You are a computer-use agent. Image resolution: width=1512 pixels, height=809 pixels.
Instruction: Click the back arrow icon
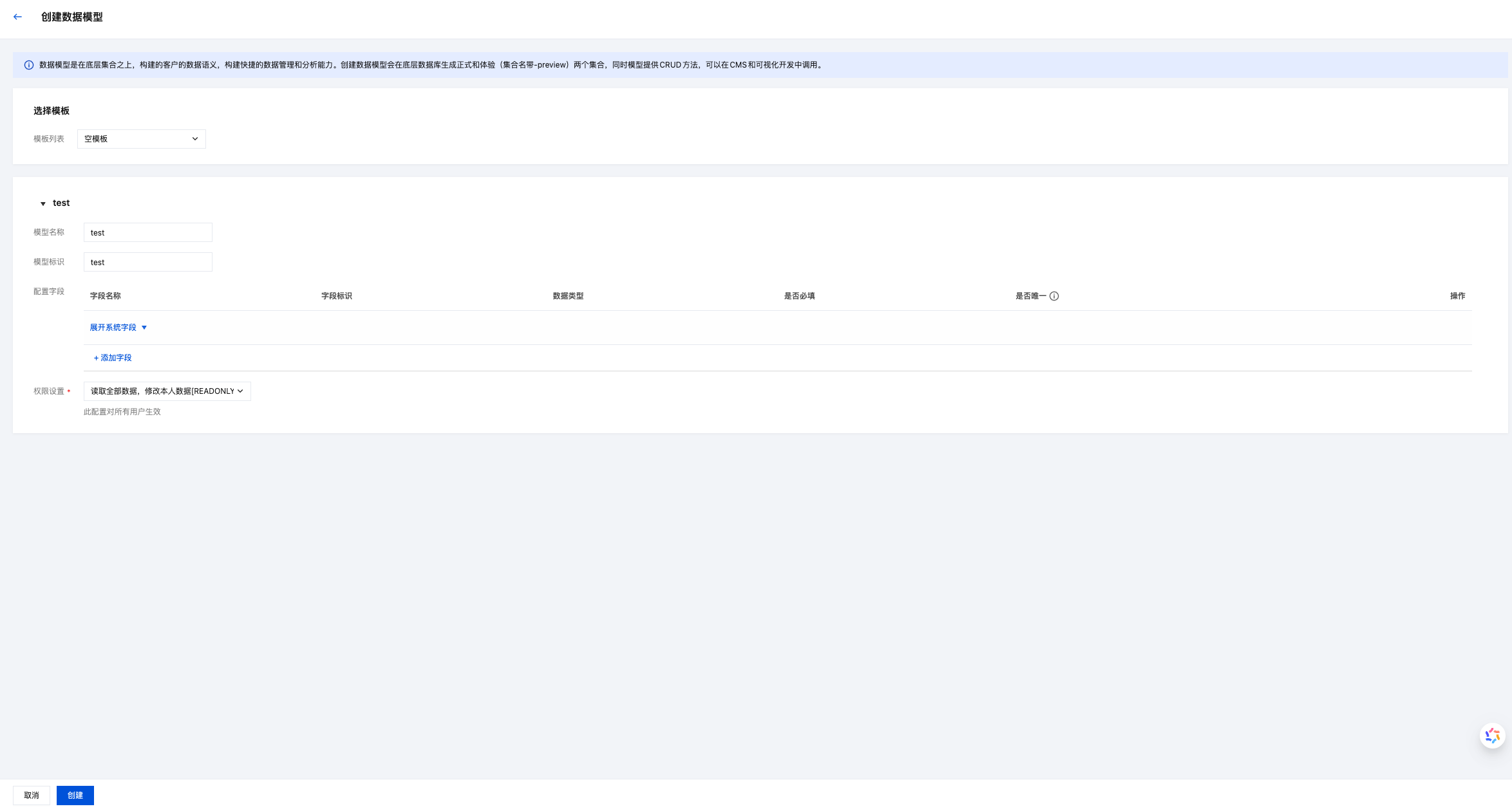click(x=17, y=17)
